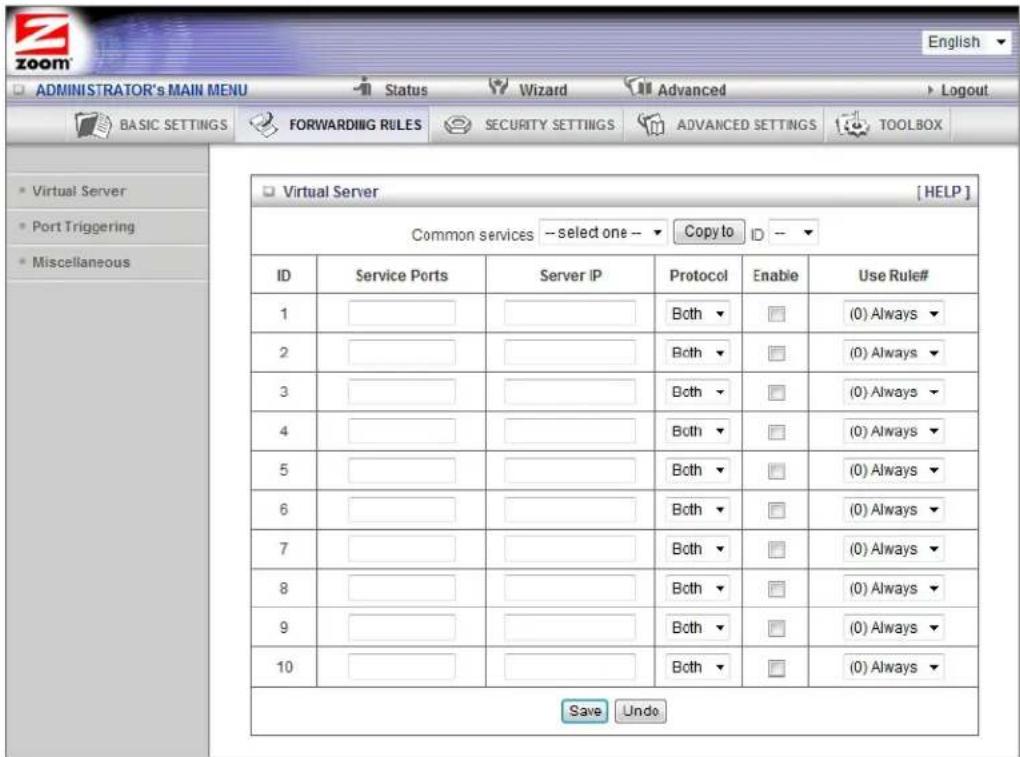Open the Status icon in main menu

[x=364, y=86]
